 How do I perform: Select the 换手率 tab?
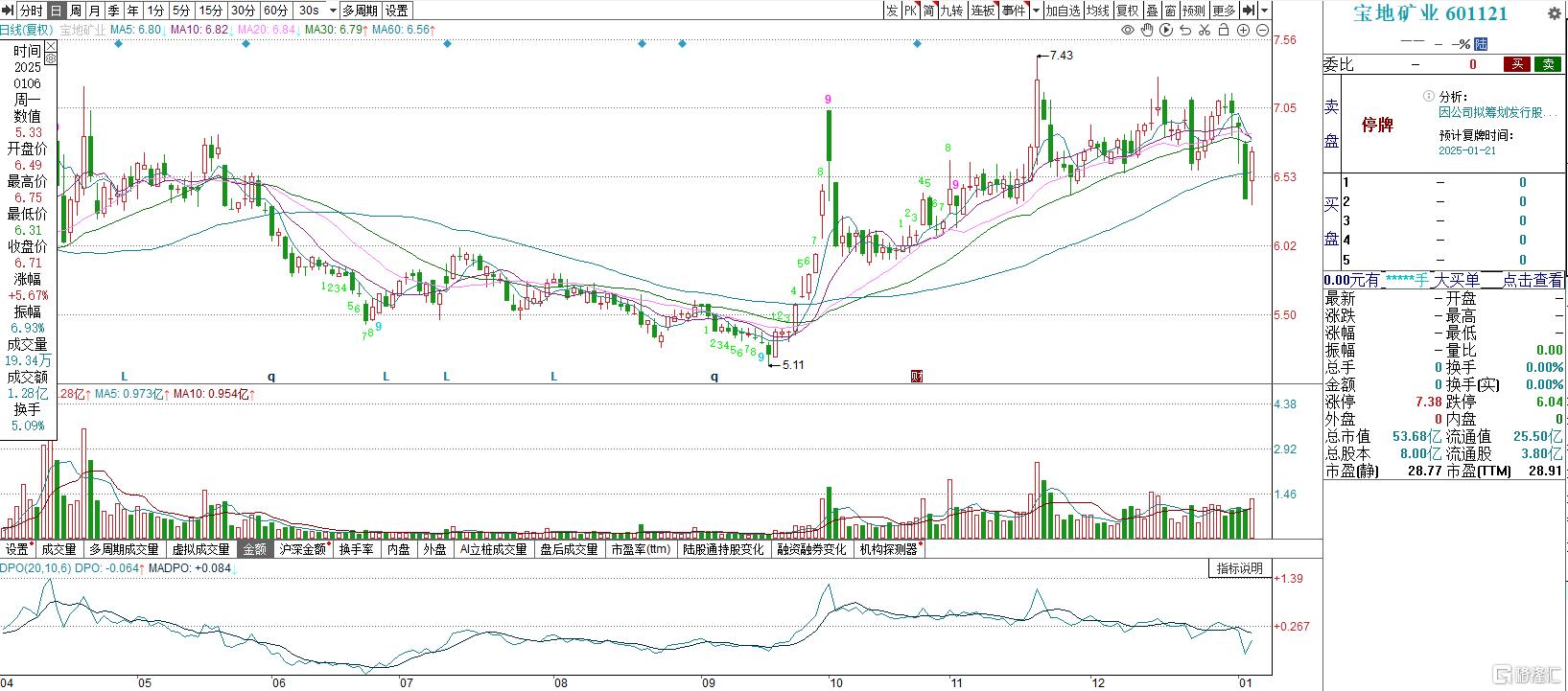(356, 549)
